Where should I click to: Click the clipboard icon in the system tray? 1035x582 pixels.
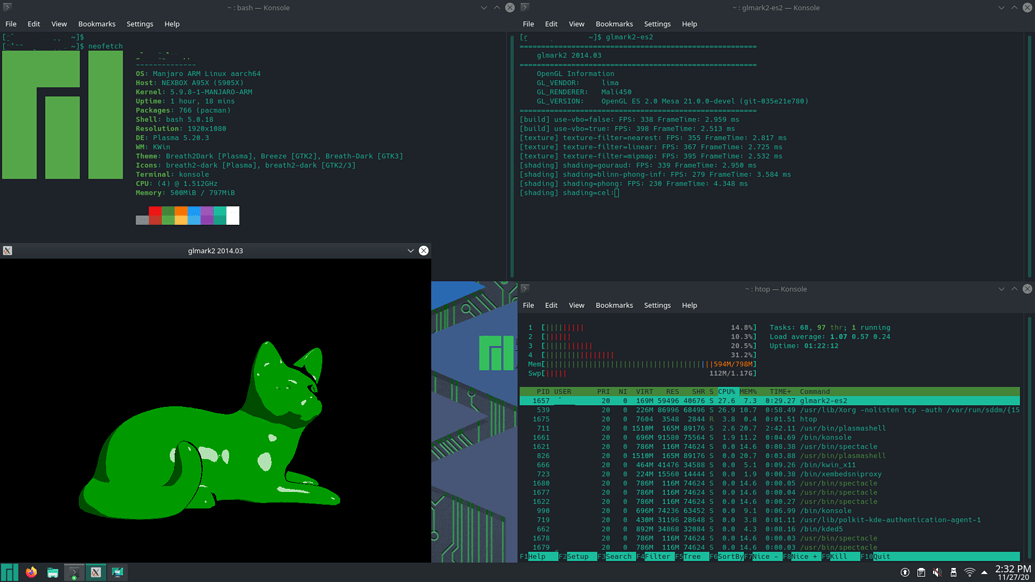[921, 572]
